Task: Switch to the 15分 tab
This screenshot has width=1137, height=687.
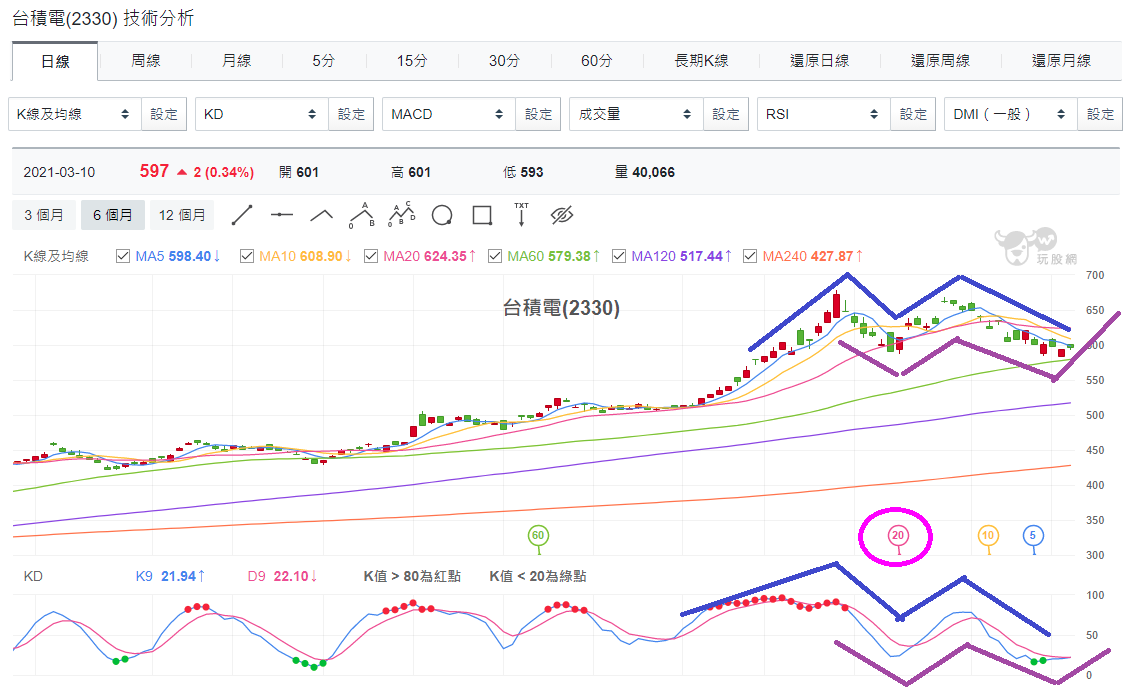Action: (x=412, y=61)
